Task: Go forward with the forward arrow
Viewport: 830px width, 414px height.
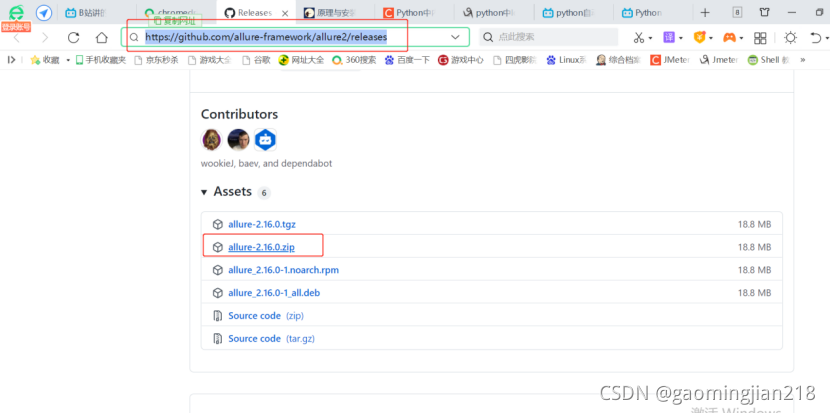Action: [45, 38]
